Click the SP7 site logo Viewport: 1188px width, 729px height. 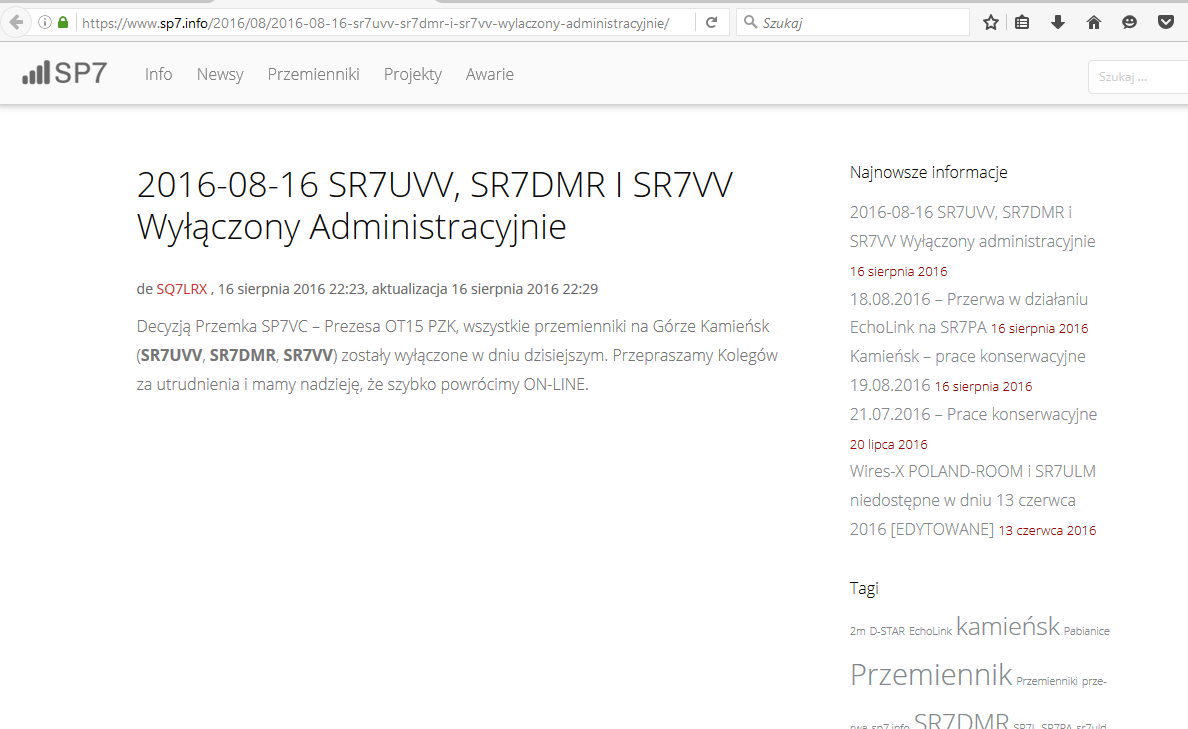65,73
